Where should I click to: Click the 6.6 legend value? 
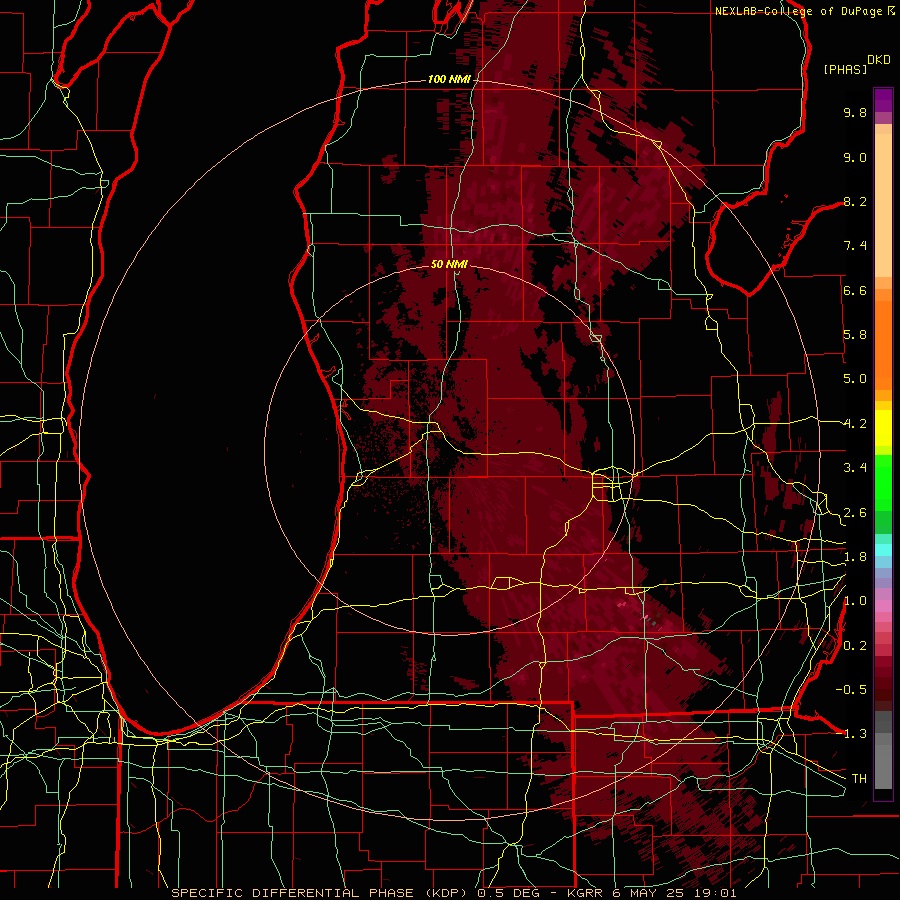[855, 290]
